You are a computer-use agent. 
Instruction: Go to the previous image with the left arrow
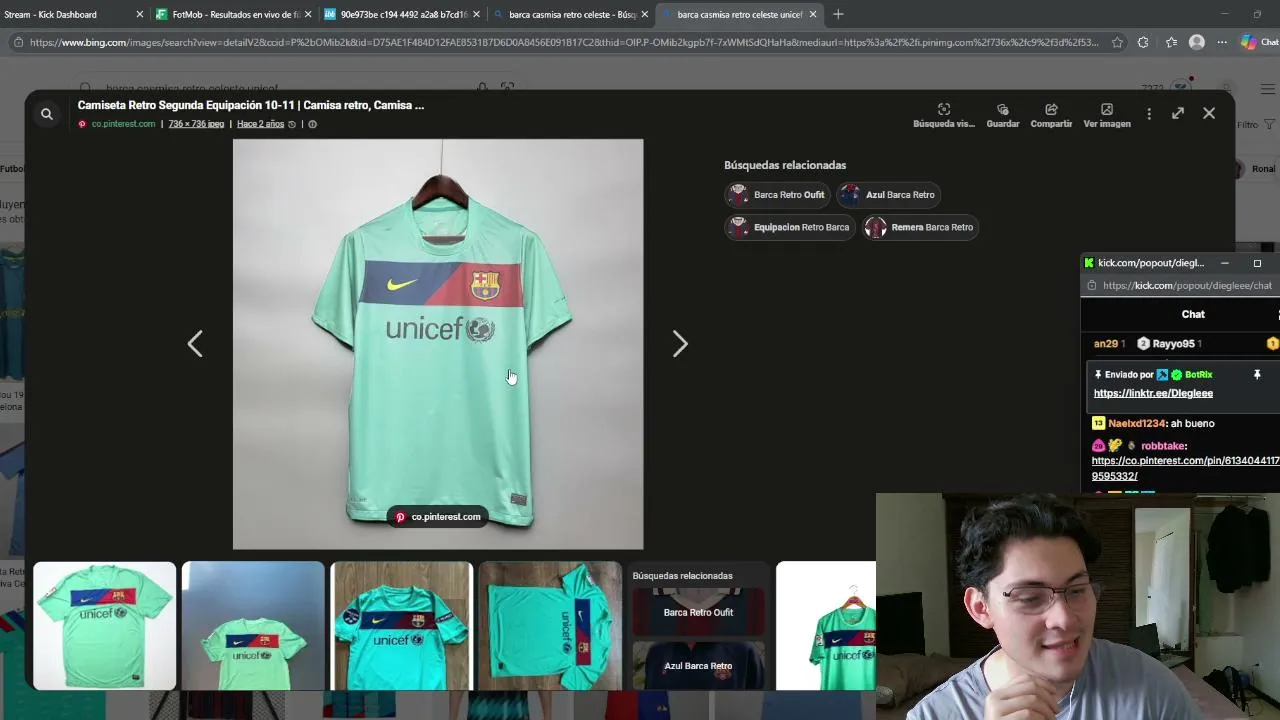[195, 344]
